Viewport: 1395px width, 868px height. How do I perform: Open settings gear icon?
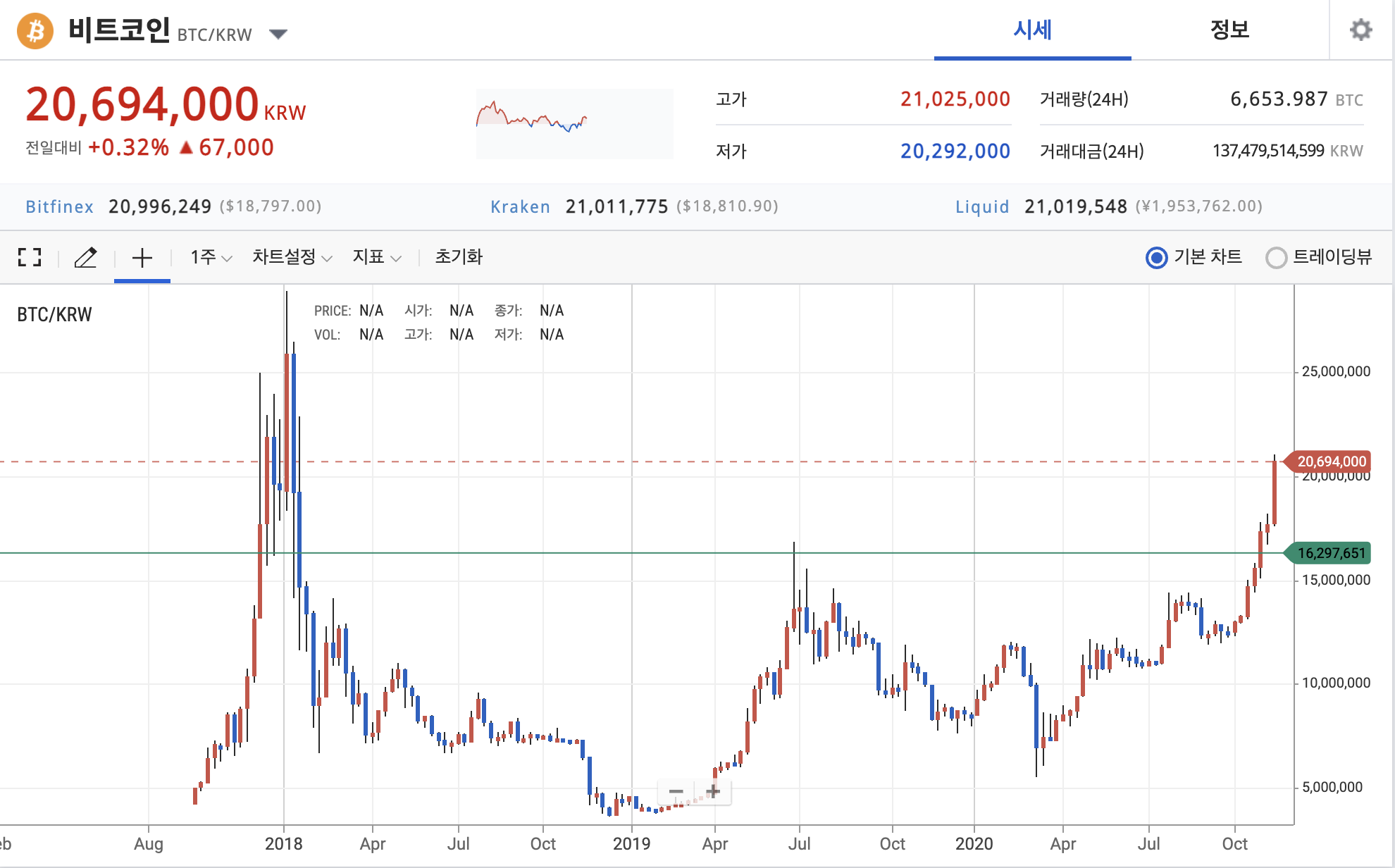point(1360,30)
